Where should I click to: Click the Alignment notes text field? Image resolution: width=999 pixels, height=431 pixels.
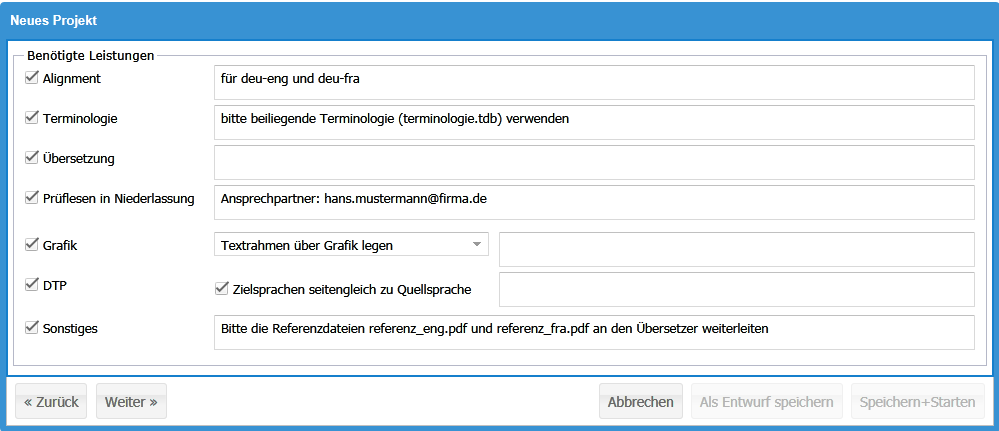click(x=594, y=82)
